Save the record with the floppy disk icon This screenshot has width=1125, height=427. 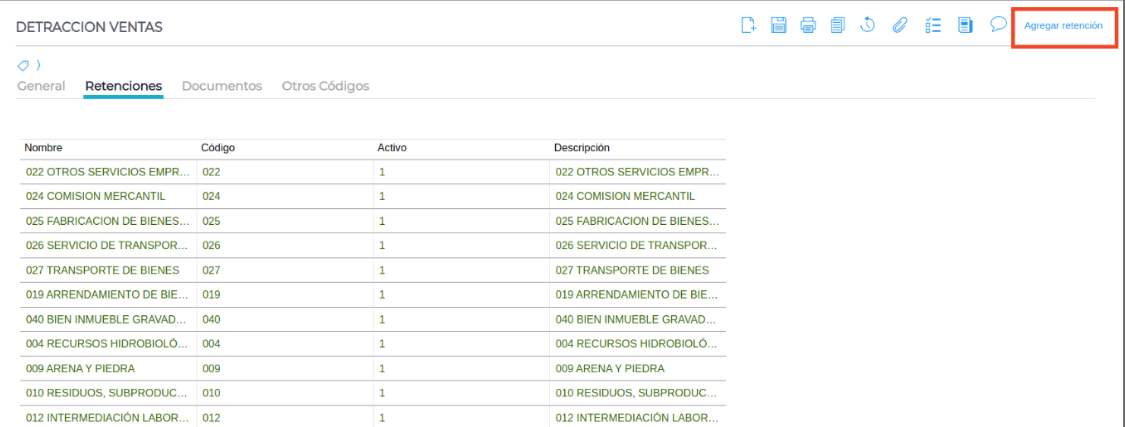(778, 25)
